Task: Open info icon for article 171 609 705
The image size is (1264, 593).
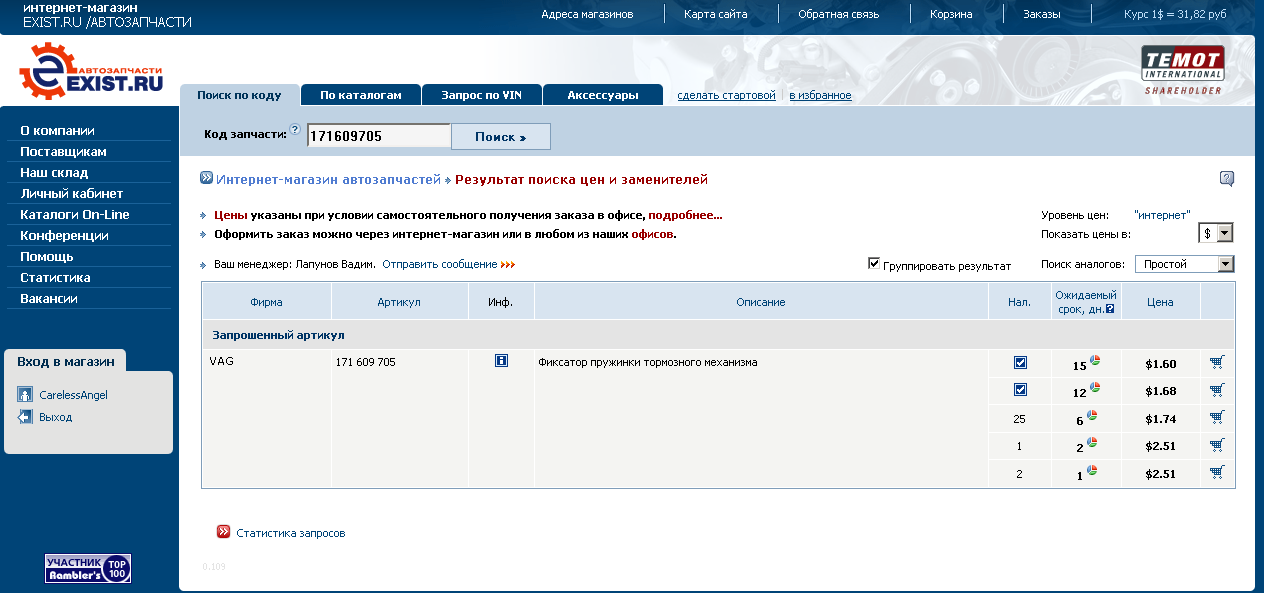Action: click(502, 361)
